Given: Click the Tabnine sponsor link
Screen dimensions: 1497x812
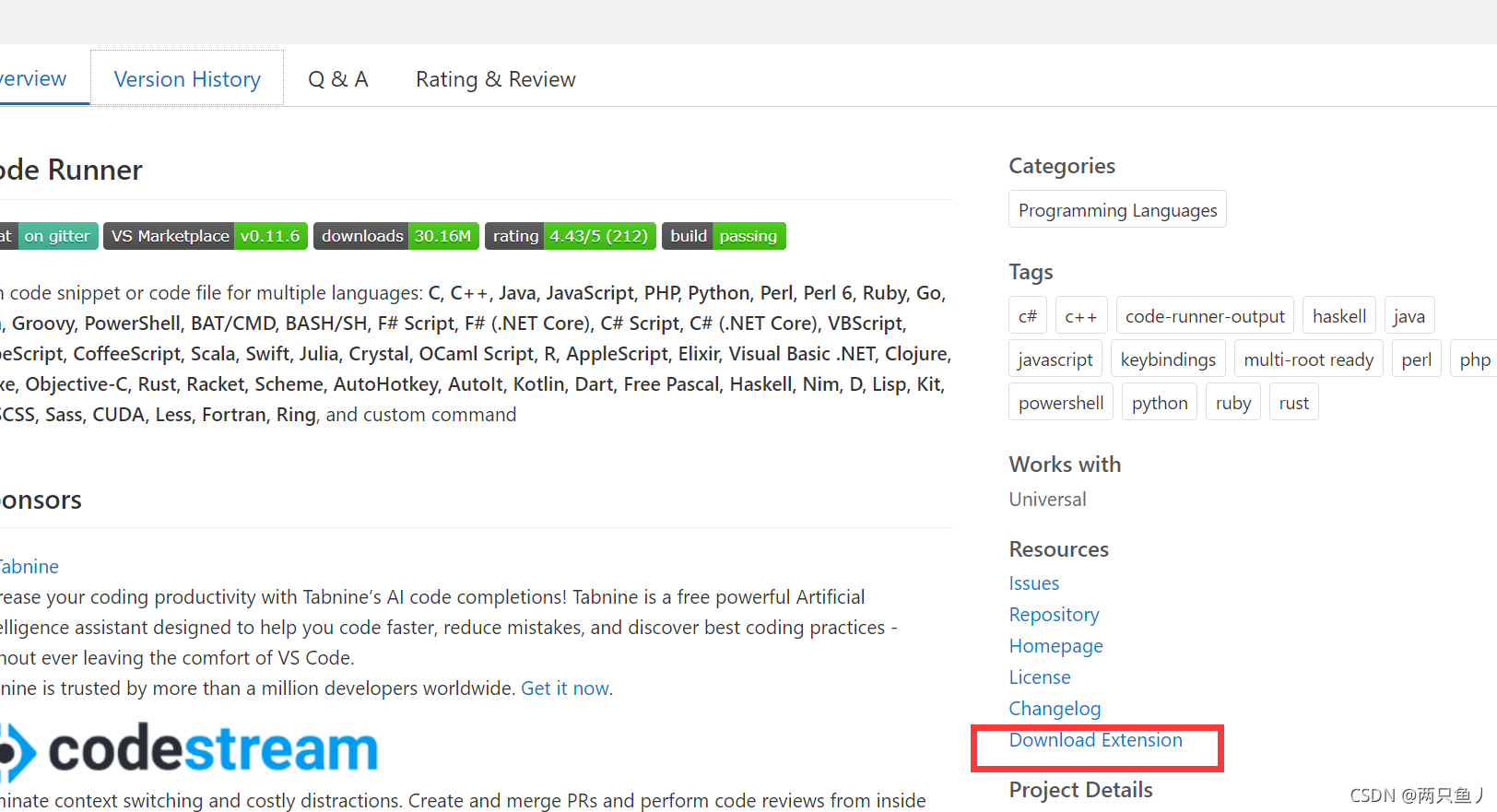Looking at the screenshot, I should [29, 567].
